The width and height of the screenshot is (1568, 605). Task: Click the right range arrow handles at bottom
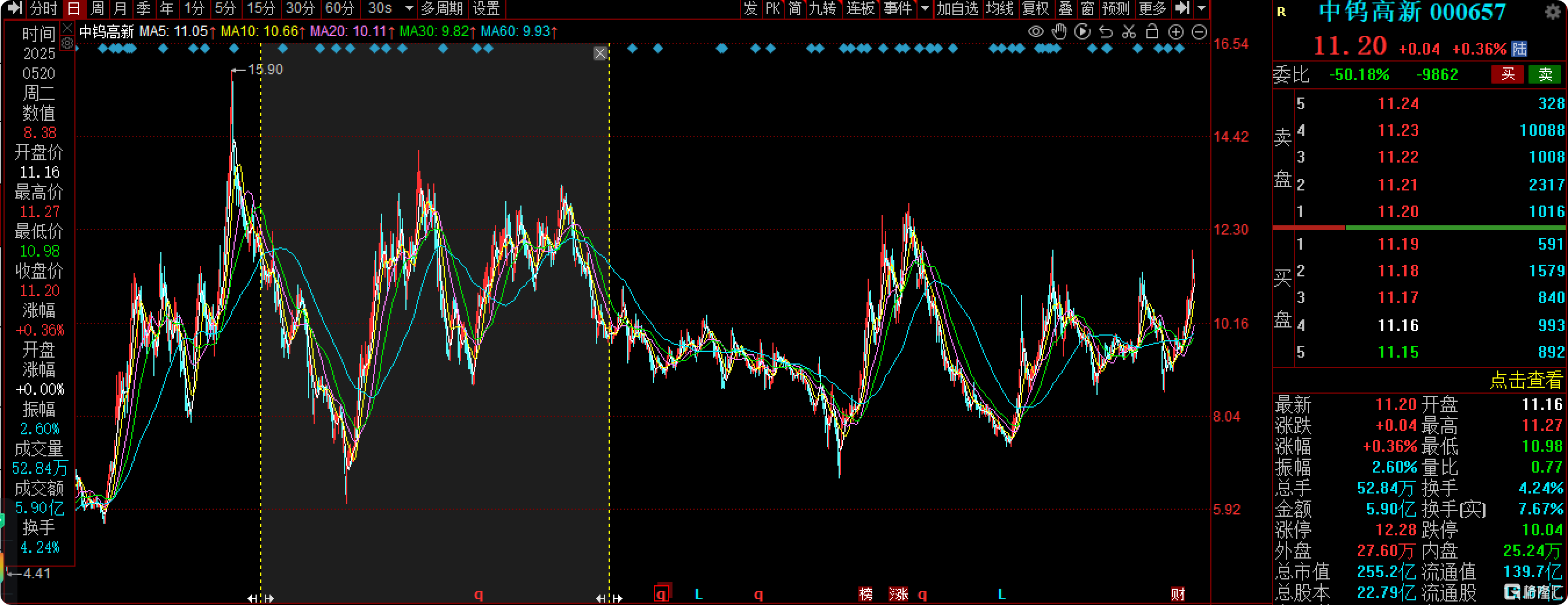[609, 598]
